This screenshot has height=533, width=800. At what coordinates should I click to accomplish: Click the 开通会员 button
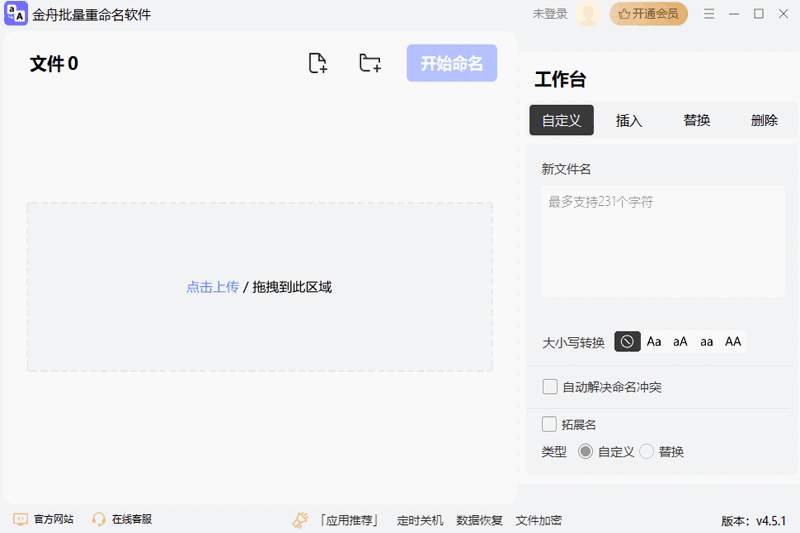648,14
